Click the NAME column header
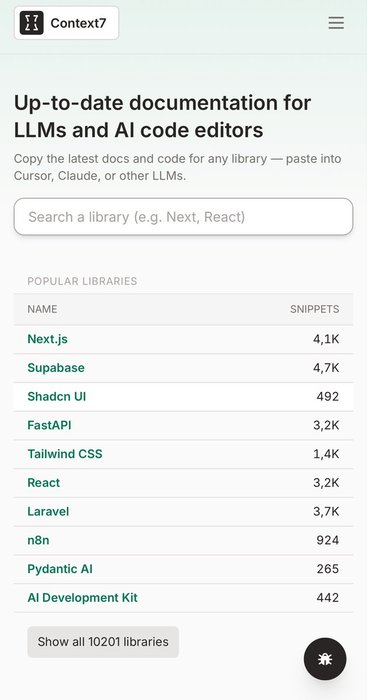This screenshot has width=367, height=700. (42, 309)
